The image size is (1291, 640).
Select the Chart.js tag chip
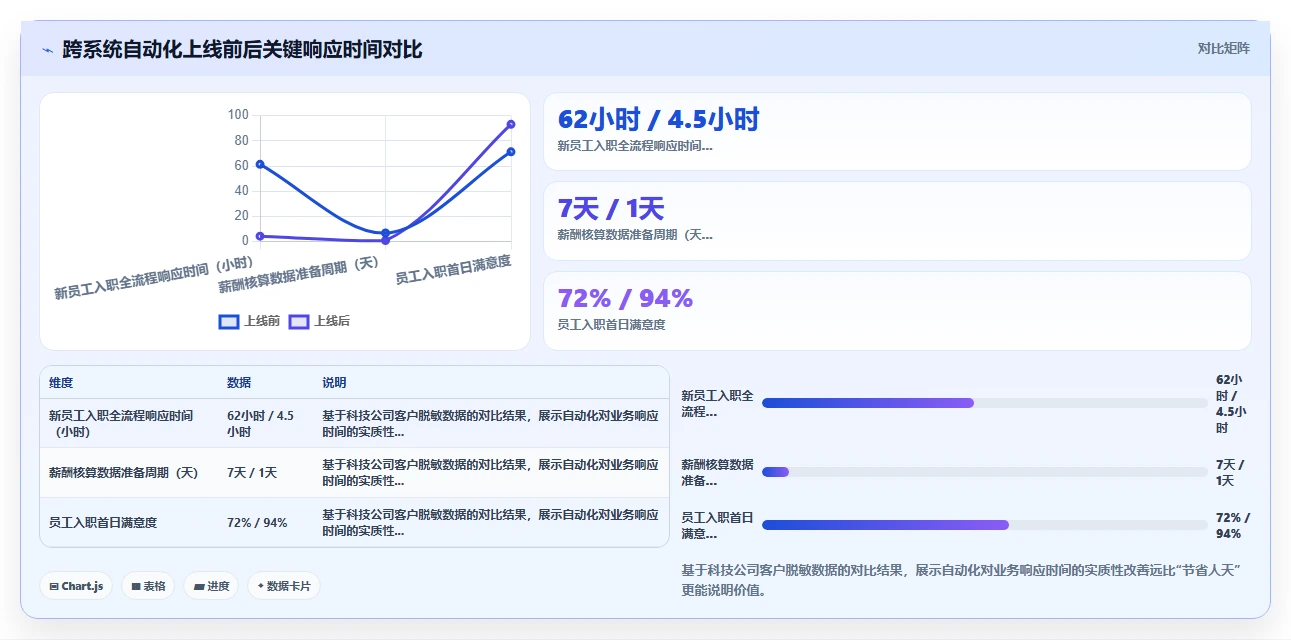[x=76, y=586]
